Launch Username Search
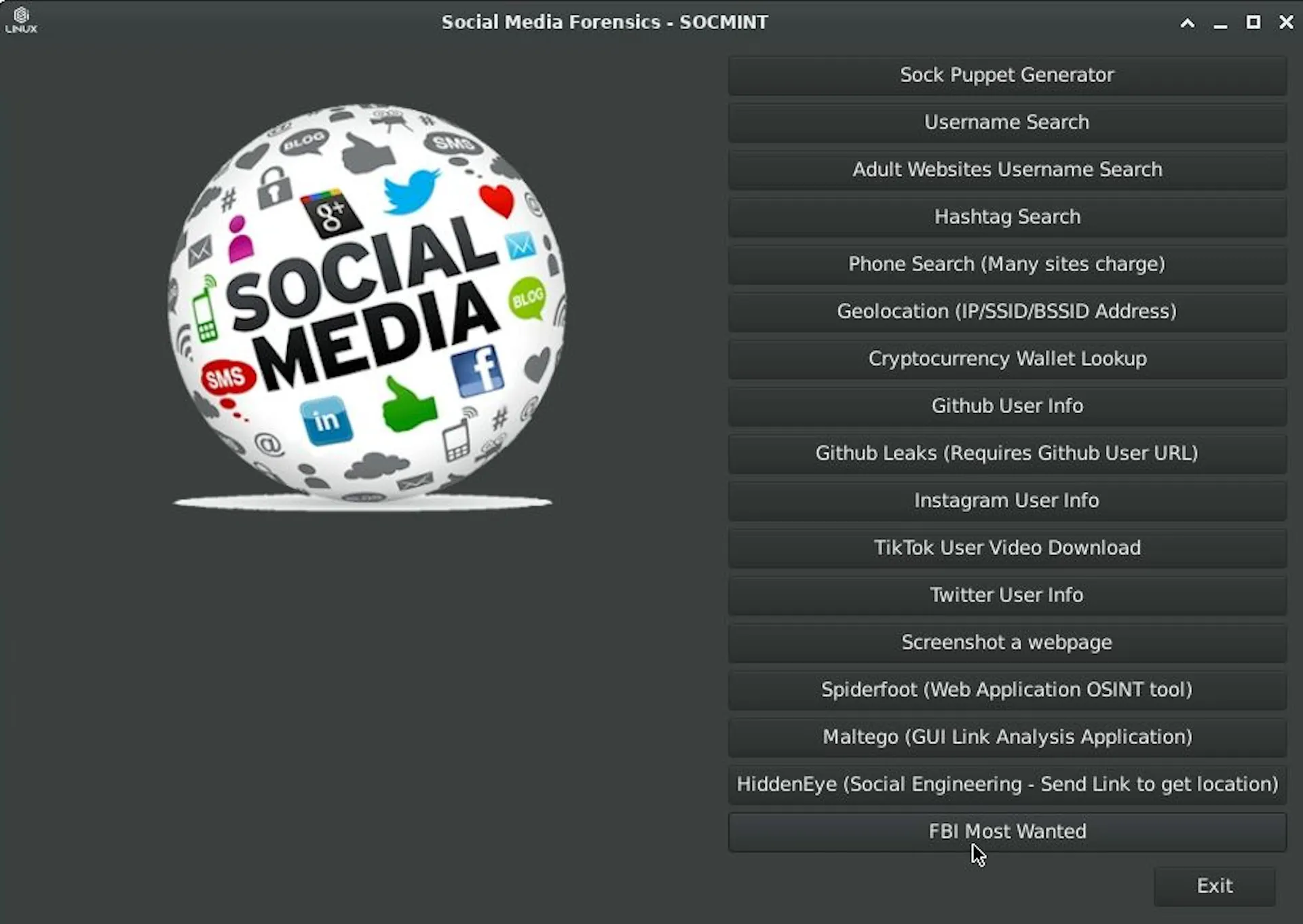 click(x=1007, y=123)
